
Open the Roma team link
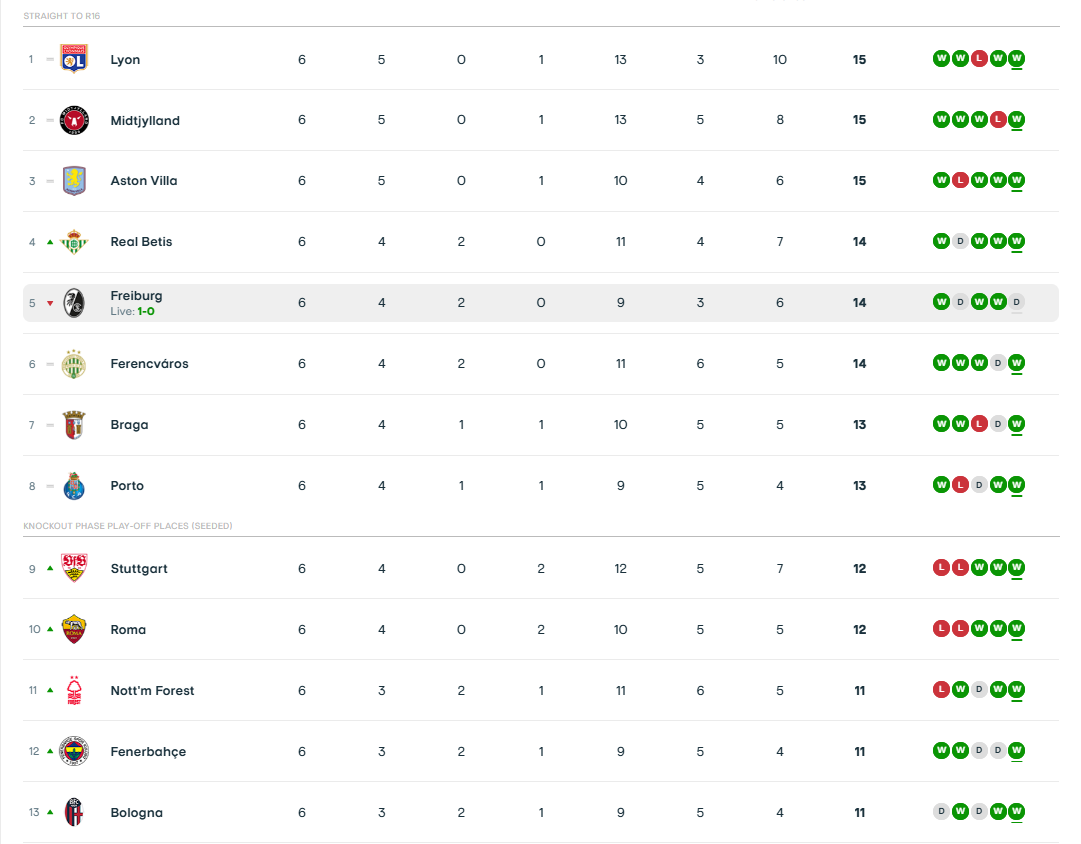(x=128, y=630)
